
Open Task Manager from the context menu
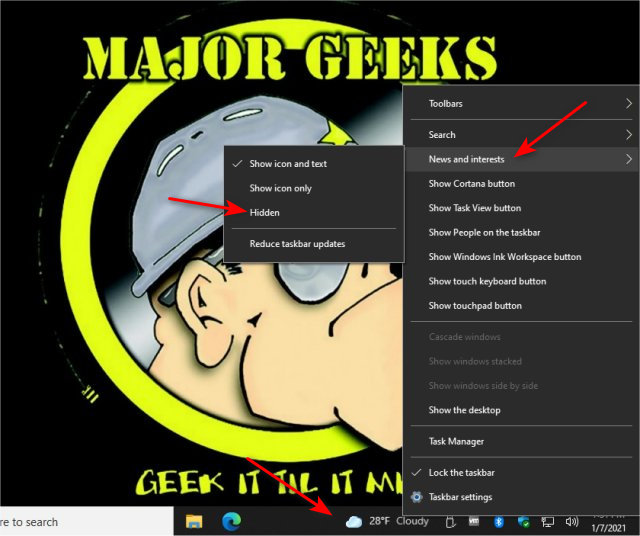[521, 441]
